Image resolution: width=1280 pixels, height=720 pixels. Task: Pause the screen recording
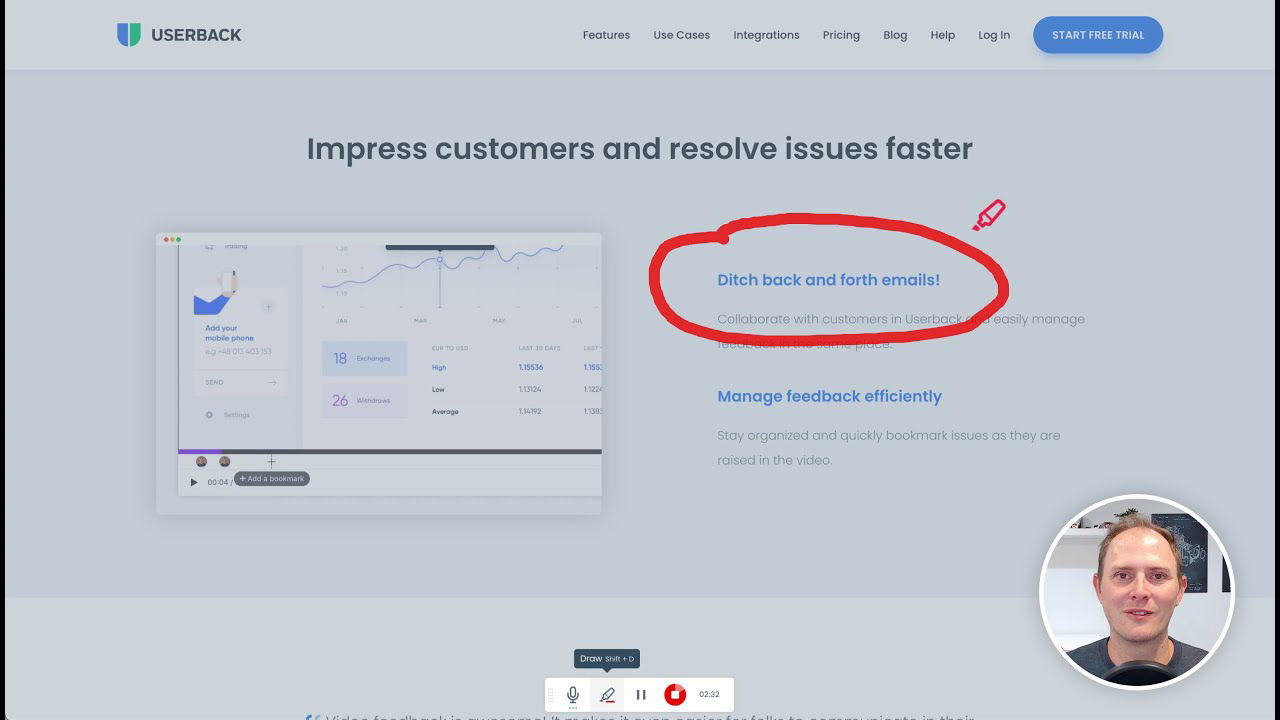click(x=641, y=694)
